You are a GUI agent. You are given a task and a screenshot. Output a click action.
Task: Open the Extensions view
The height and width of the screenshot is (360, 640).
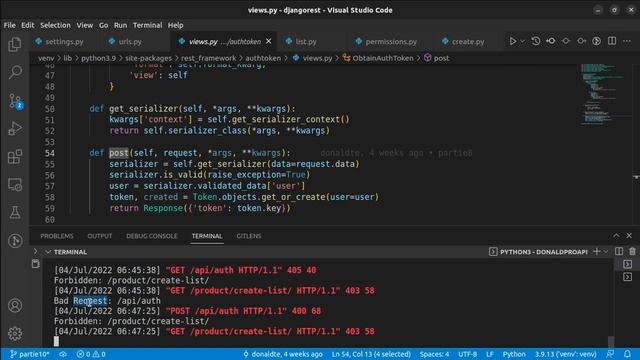click(x=15, y=156)
